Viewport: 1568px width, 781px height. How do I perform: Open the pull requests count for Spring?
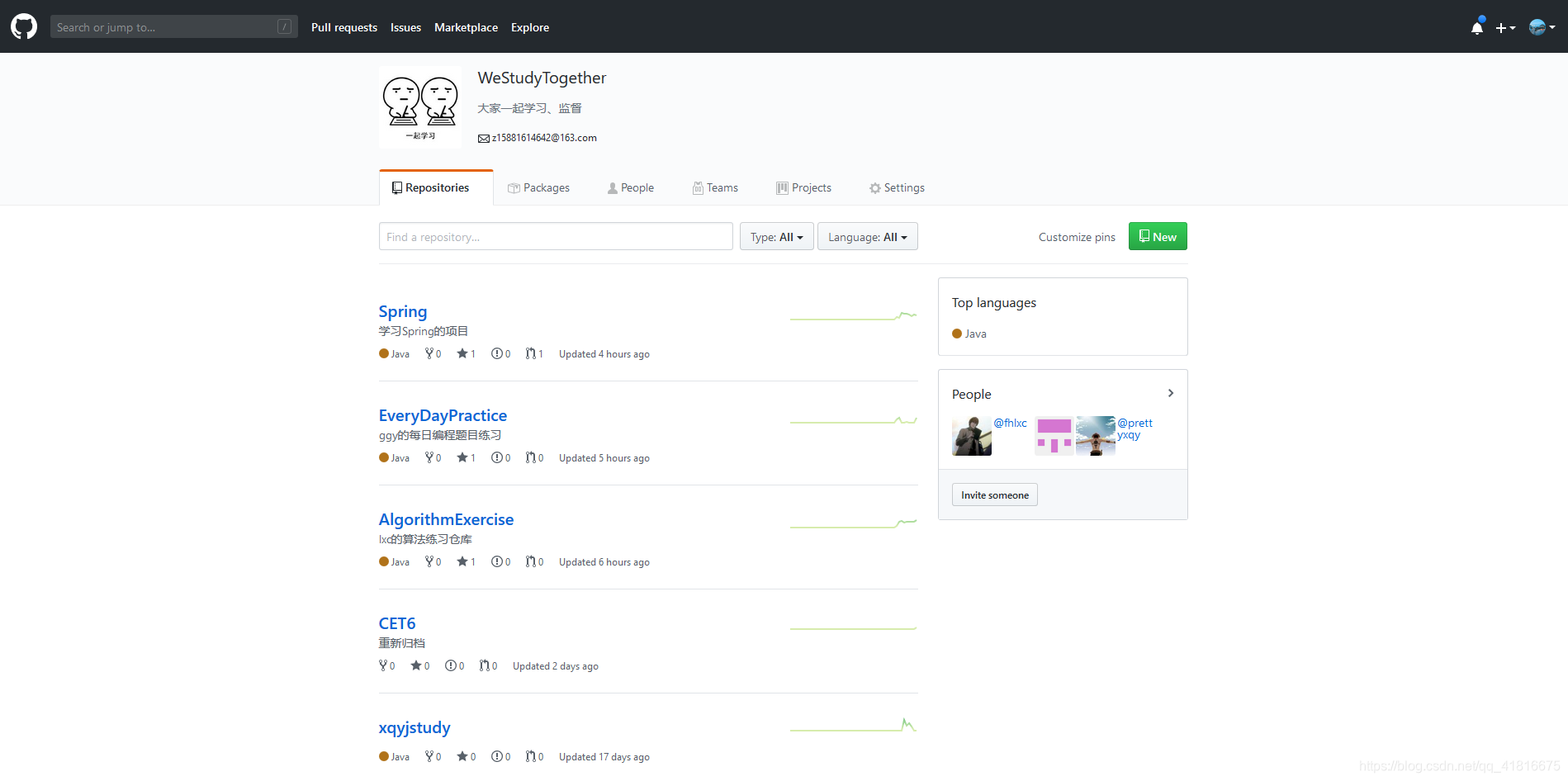coord(534,353)
